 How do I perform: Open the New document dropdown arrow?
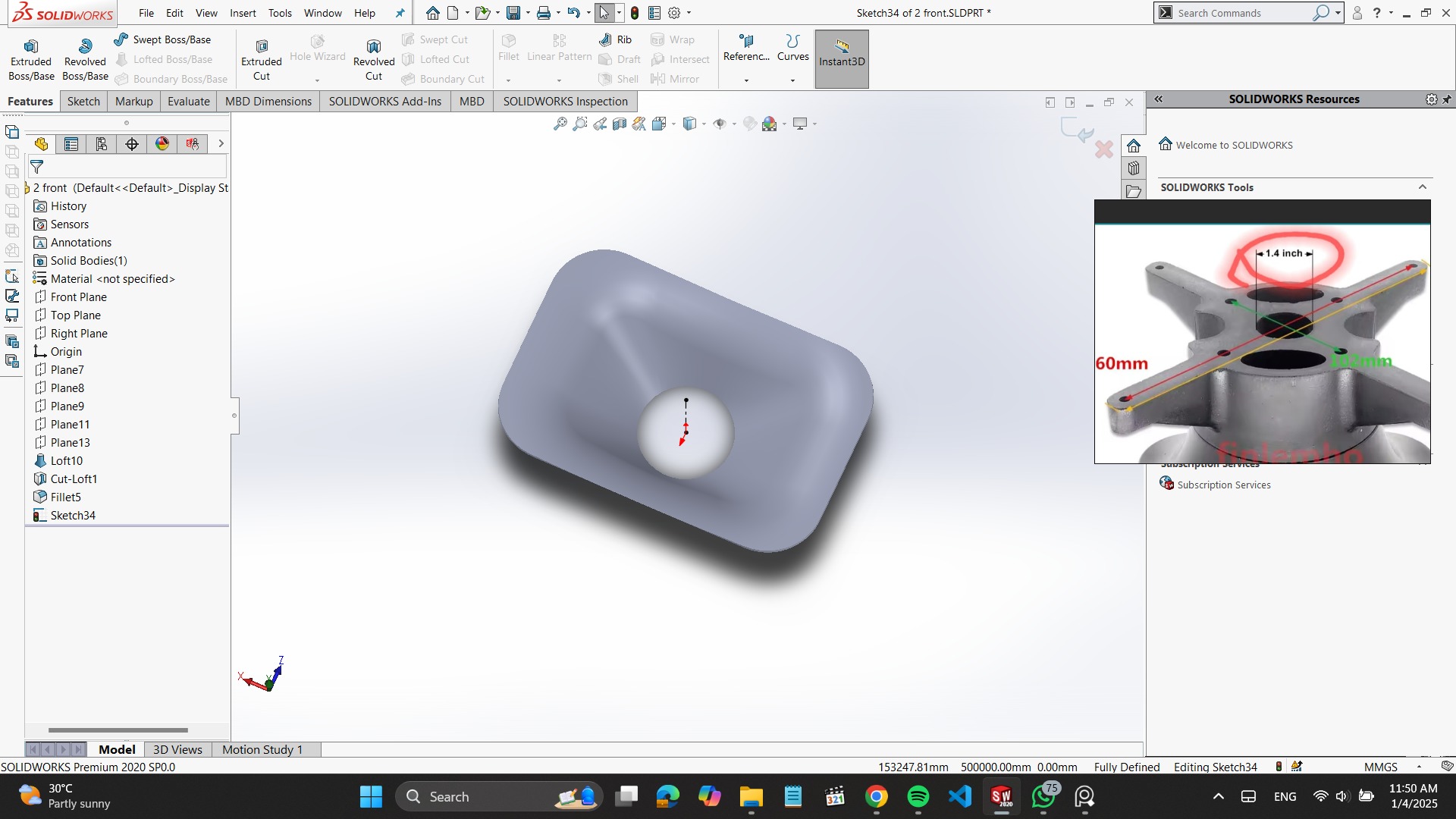tap(467, 13)
